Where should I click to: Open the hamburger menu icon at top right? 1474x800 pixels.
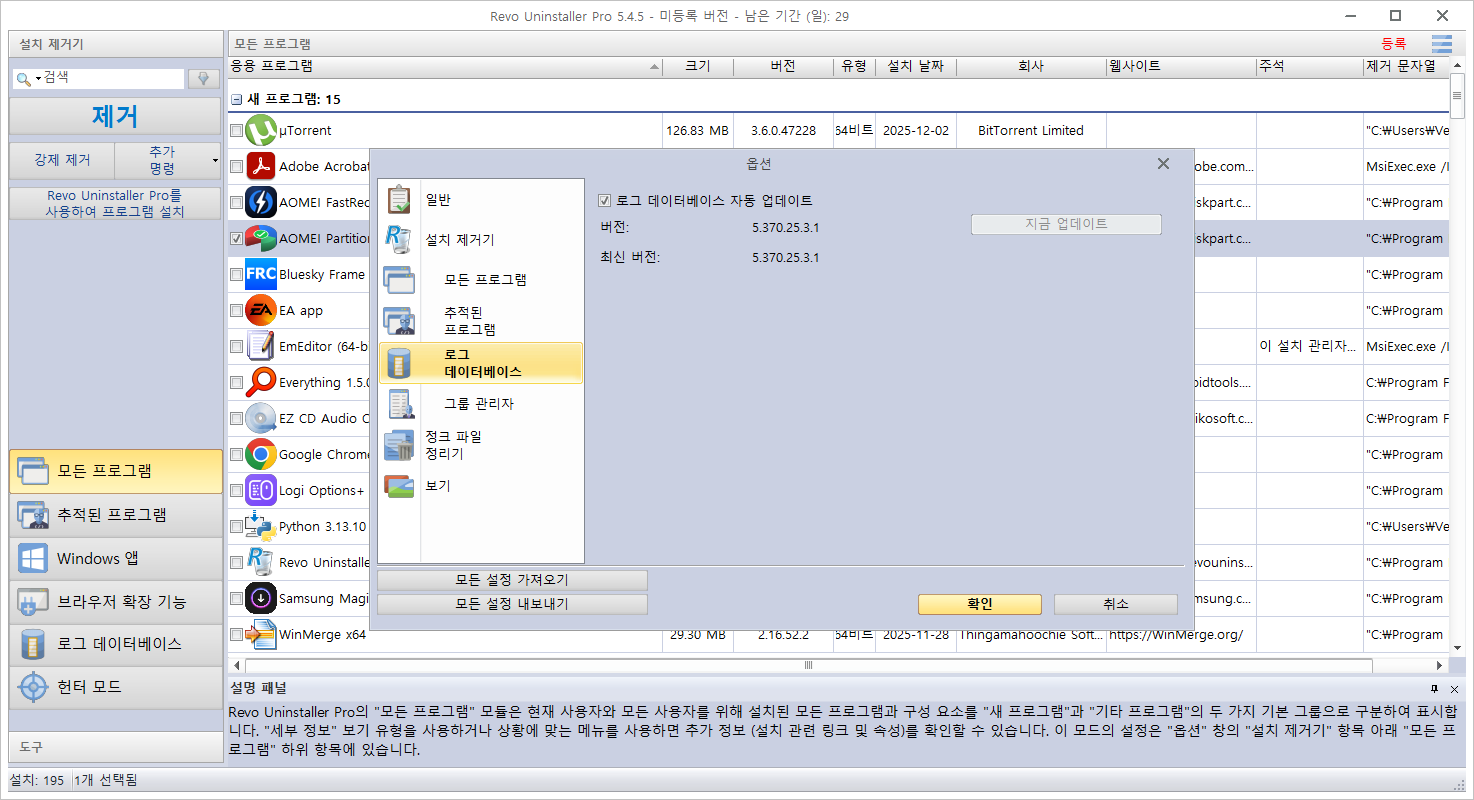pos(1441,44)
